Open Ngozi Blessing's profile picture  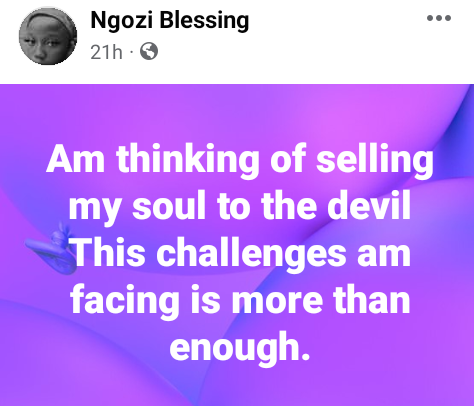tap(48, 36)
